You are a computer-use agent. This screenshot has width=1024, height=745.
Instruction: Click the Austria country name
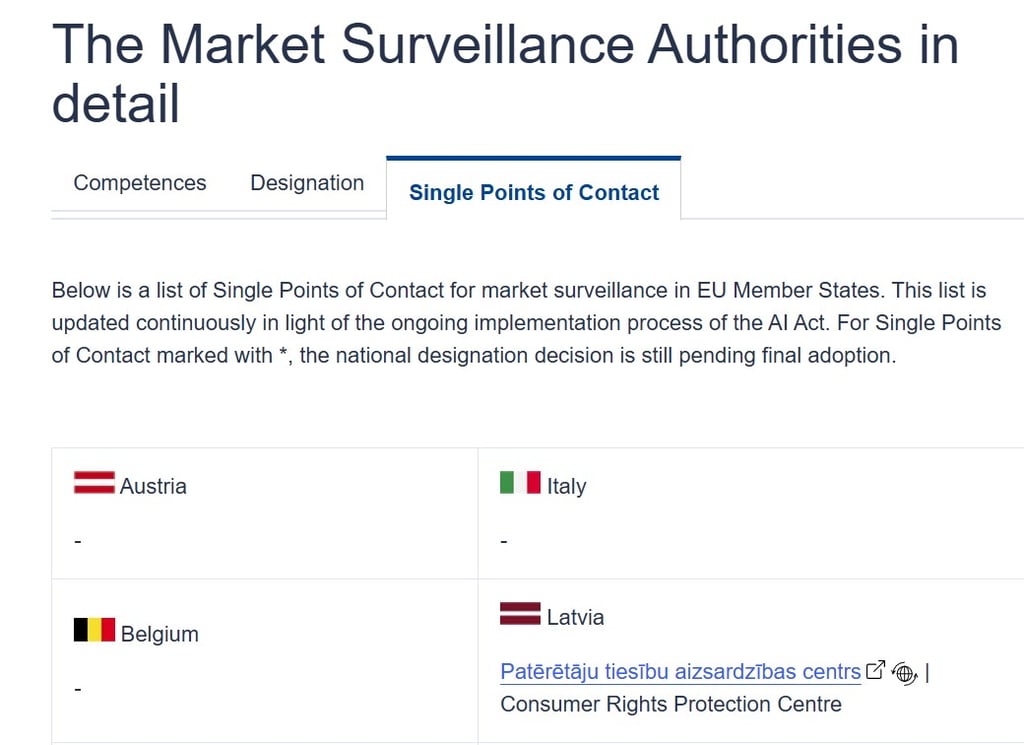pos(153,486)
